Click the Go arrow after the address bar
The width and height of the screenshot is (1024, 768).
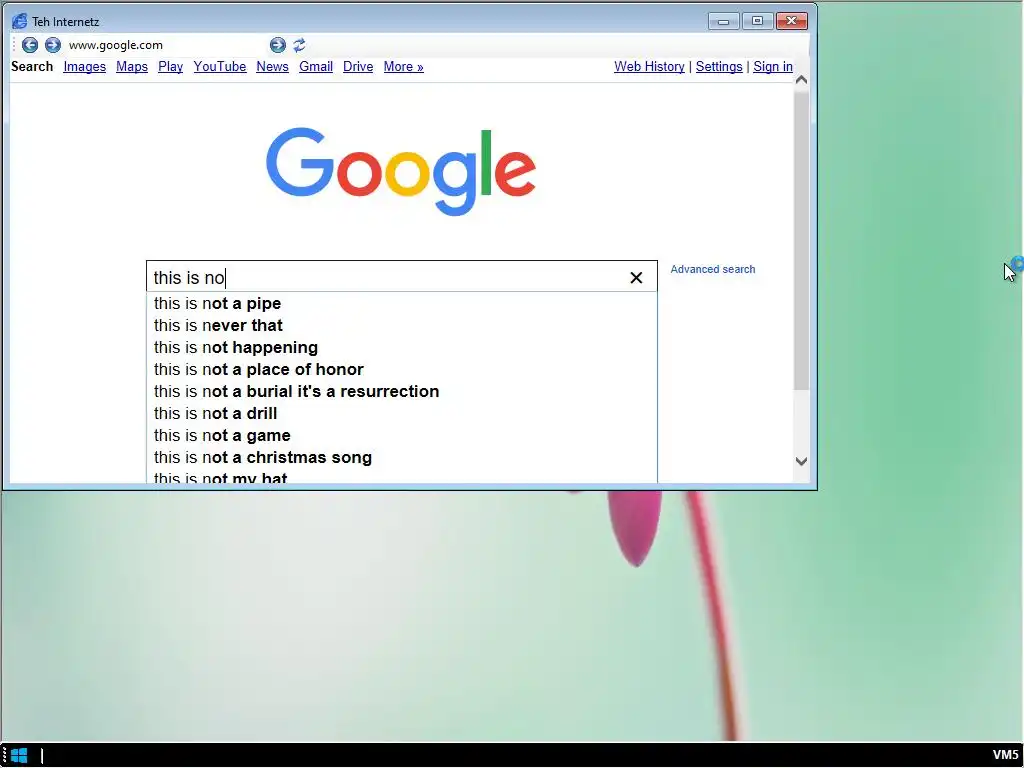coord(278,45)
